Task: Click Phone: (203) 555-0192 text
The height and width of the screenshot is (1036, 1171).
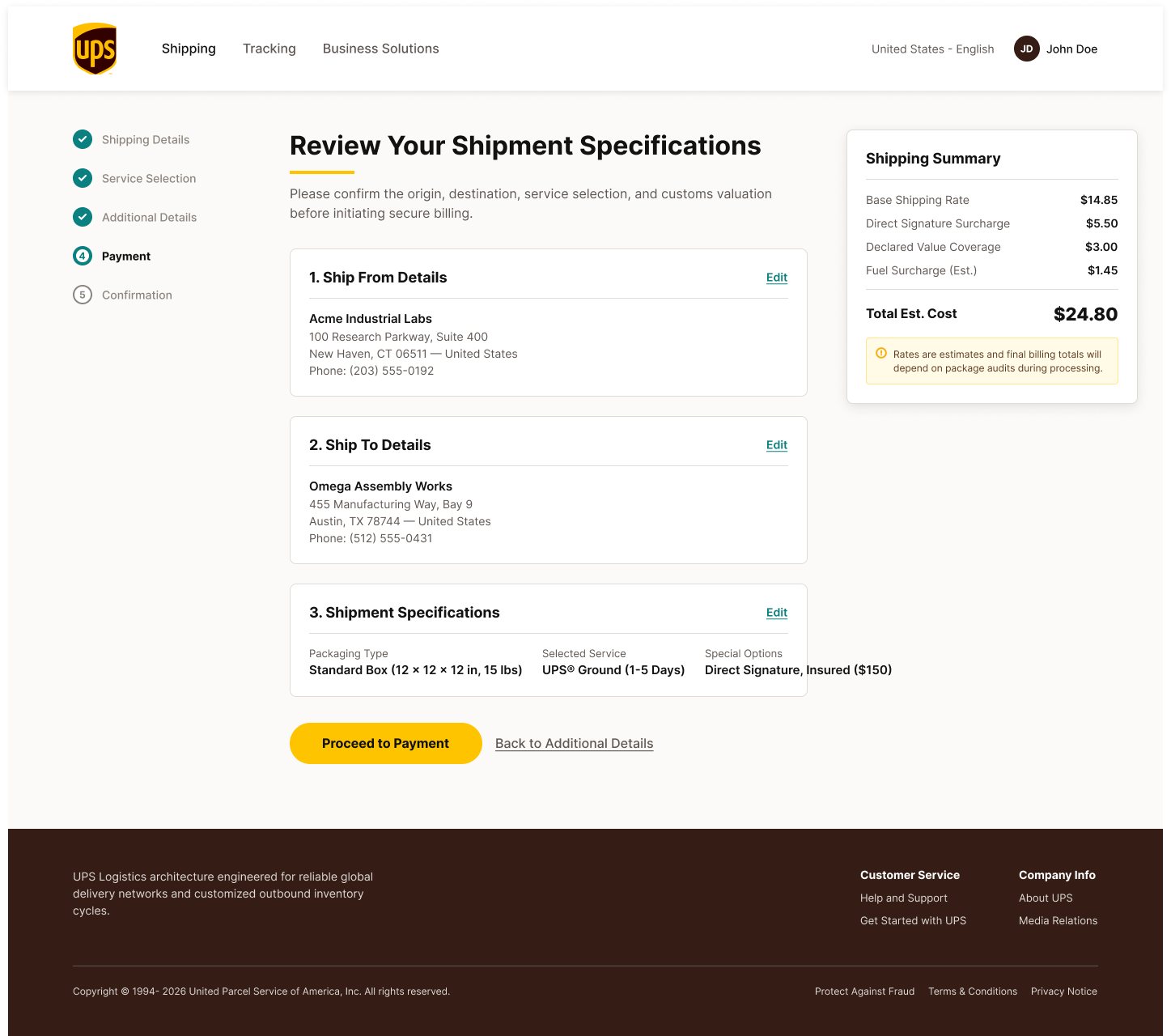Action: pos(371,370)
